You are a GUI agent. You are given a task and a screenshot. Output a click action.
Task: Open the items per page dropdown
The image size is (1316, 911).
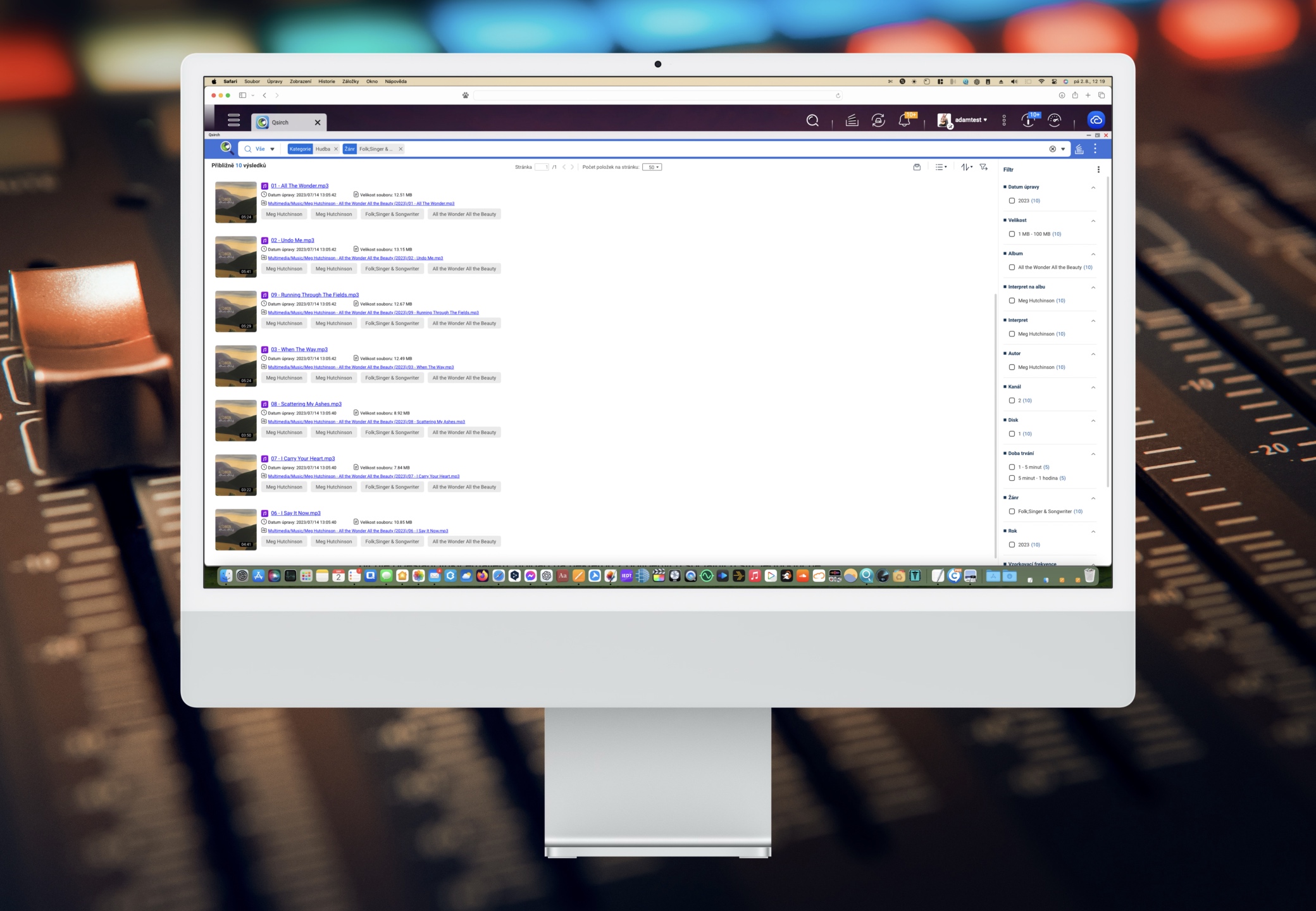pos(652,167)
